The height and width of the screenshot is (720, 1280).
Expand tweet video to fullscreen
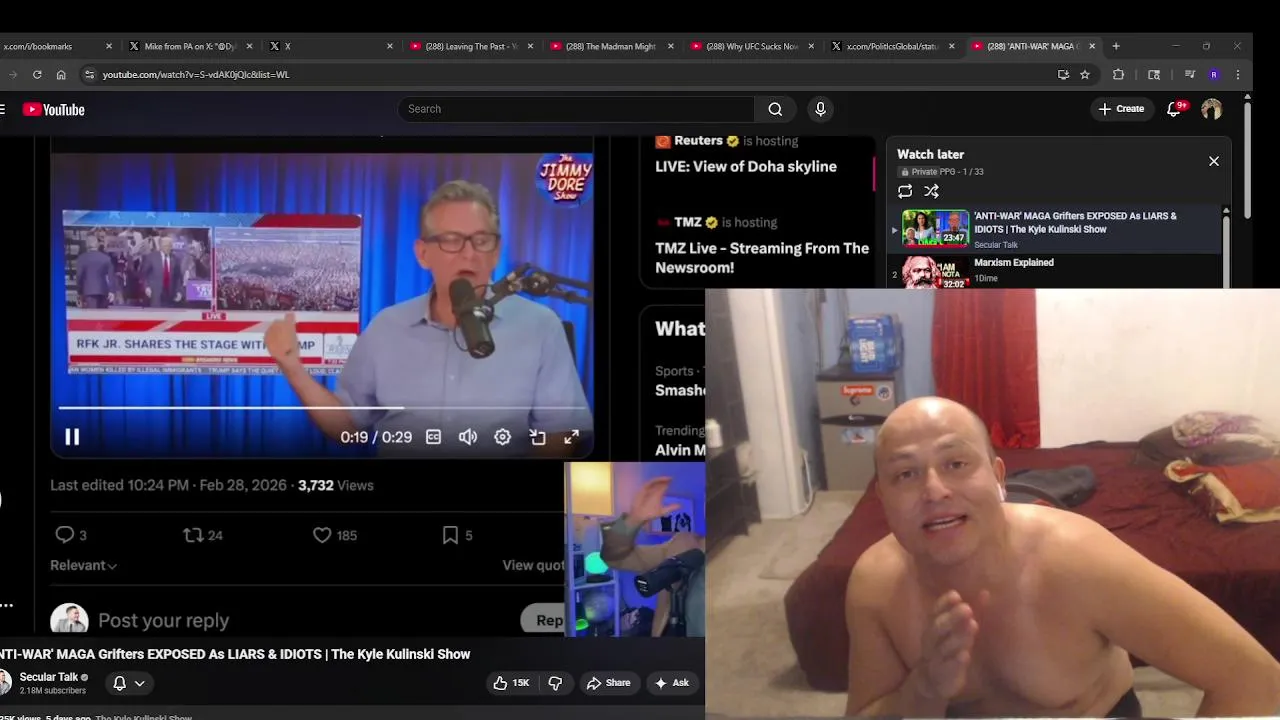[x=571, y=437]
